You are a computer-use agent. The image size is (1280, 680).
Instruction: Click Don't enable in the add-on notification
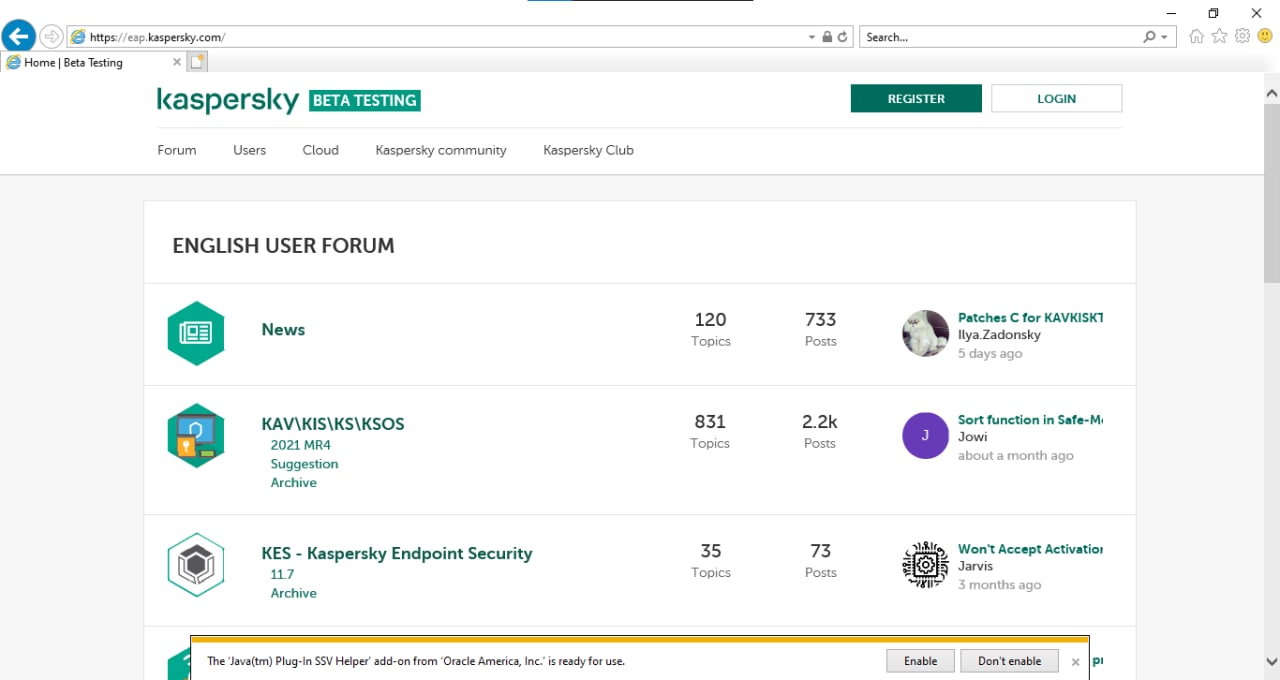pos(1010,661)
